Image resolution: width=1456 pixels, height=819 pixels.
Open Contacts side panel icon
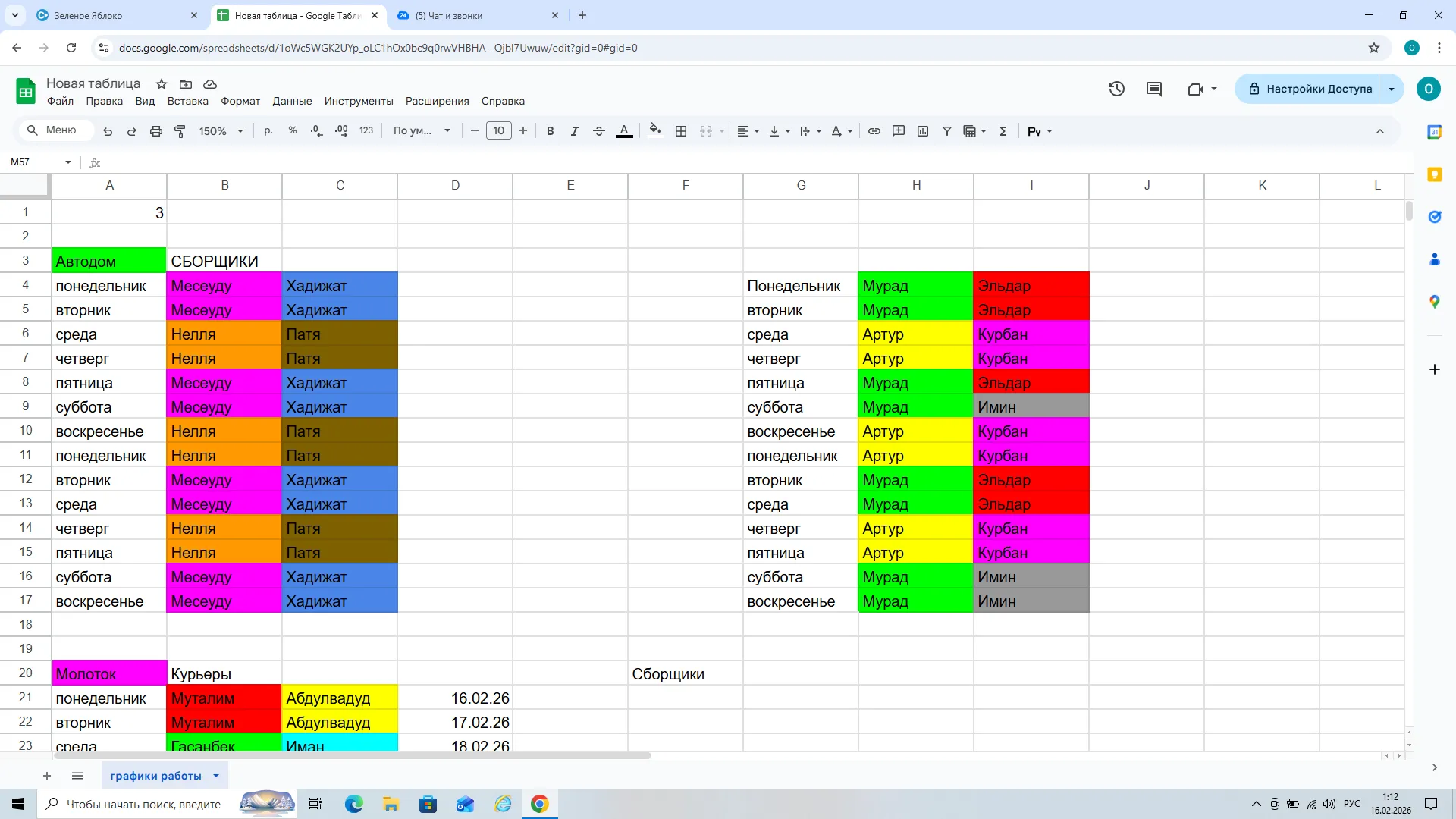[x=1434, y=259]
